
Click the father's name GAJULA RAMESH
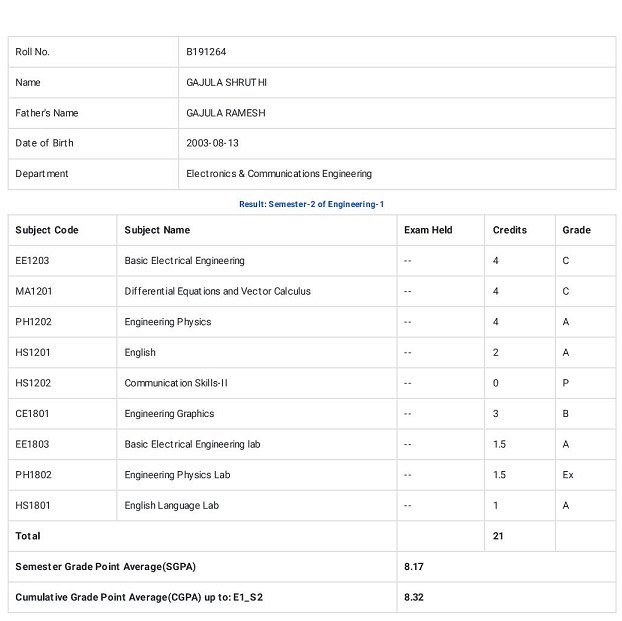click(226, 113)
